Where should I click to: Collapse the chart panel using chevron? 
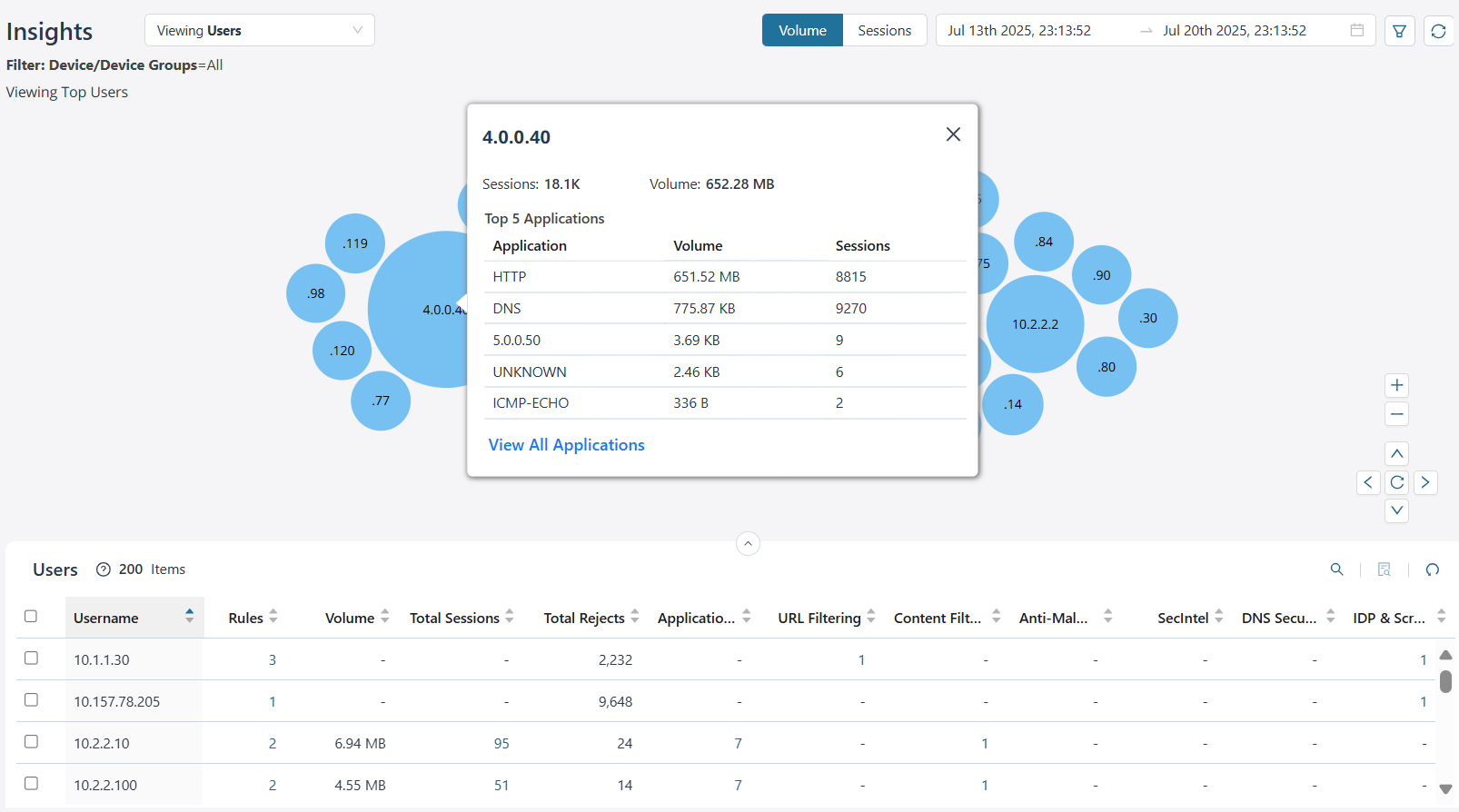[x=748, y=544]
